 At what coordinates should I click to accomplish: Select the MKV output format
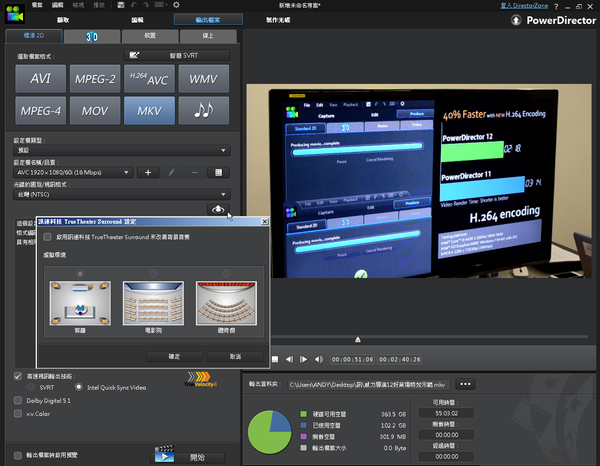148,110
